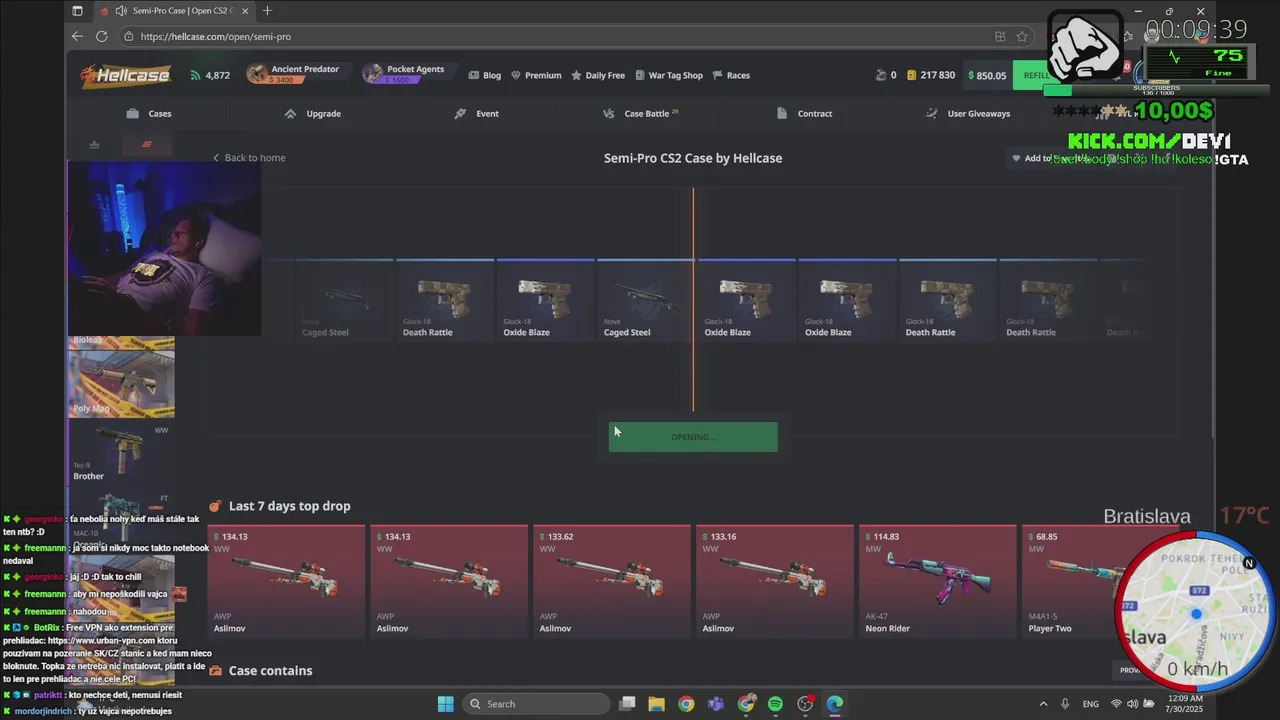This screenshot has width=1280, height=720.
Task: Open a new browser tab with plus icon
Action: 267,11
